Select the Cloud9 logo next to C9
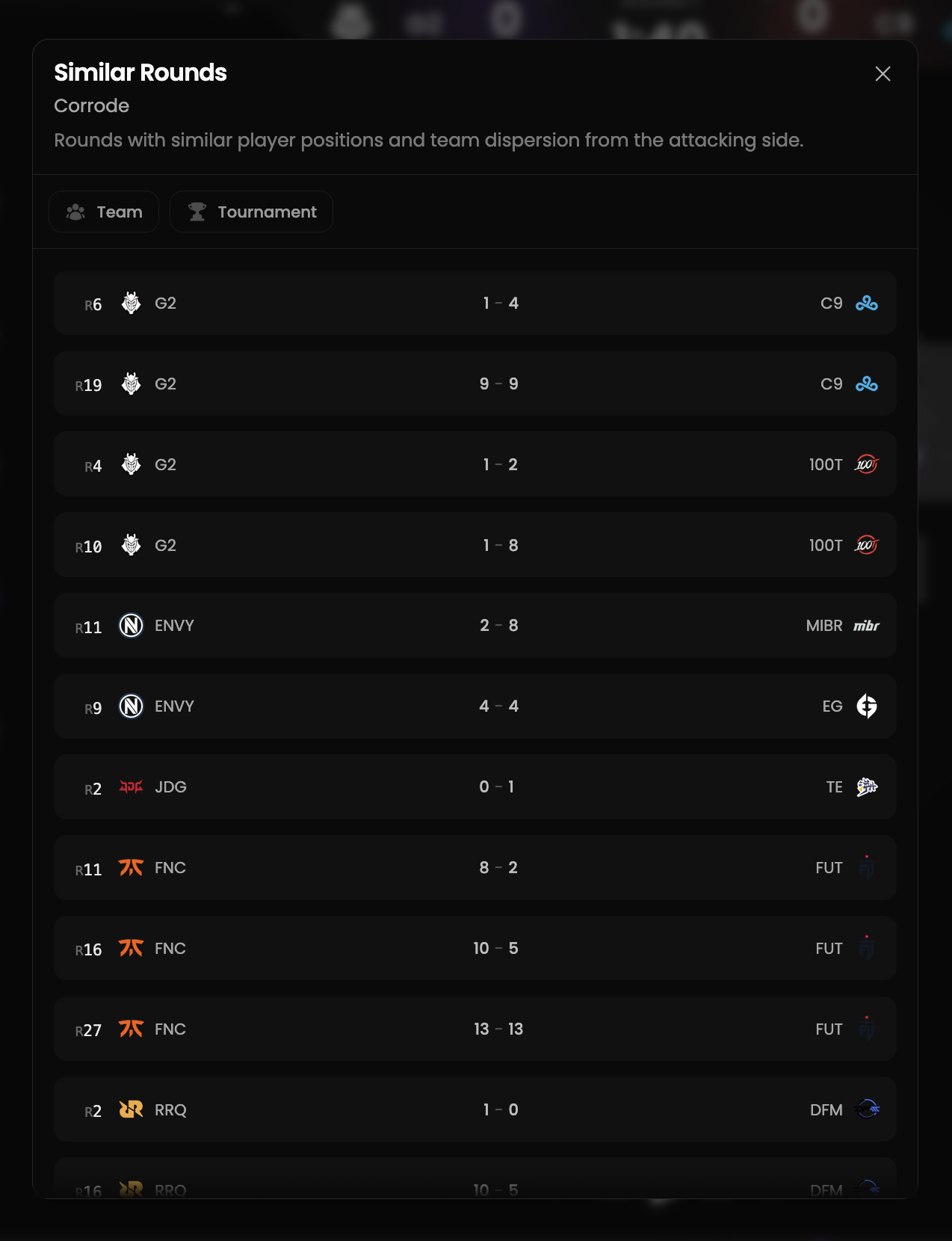Image resolution: width=952 pixels, height=1241 pixels. coord(868,304)
